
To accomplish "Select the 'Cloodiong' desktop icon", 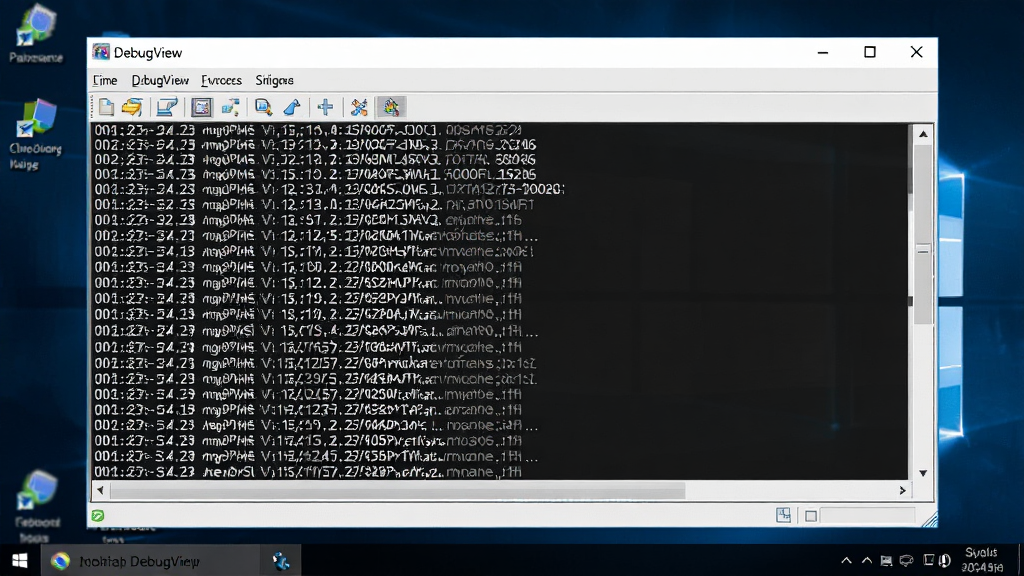I will point(36,134).
